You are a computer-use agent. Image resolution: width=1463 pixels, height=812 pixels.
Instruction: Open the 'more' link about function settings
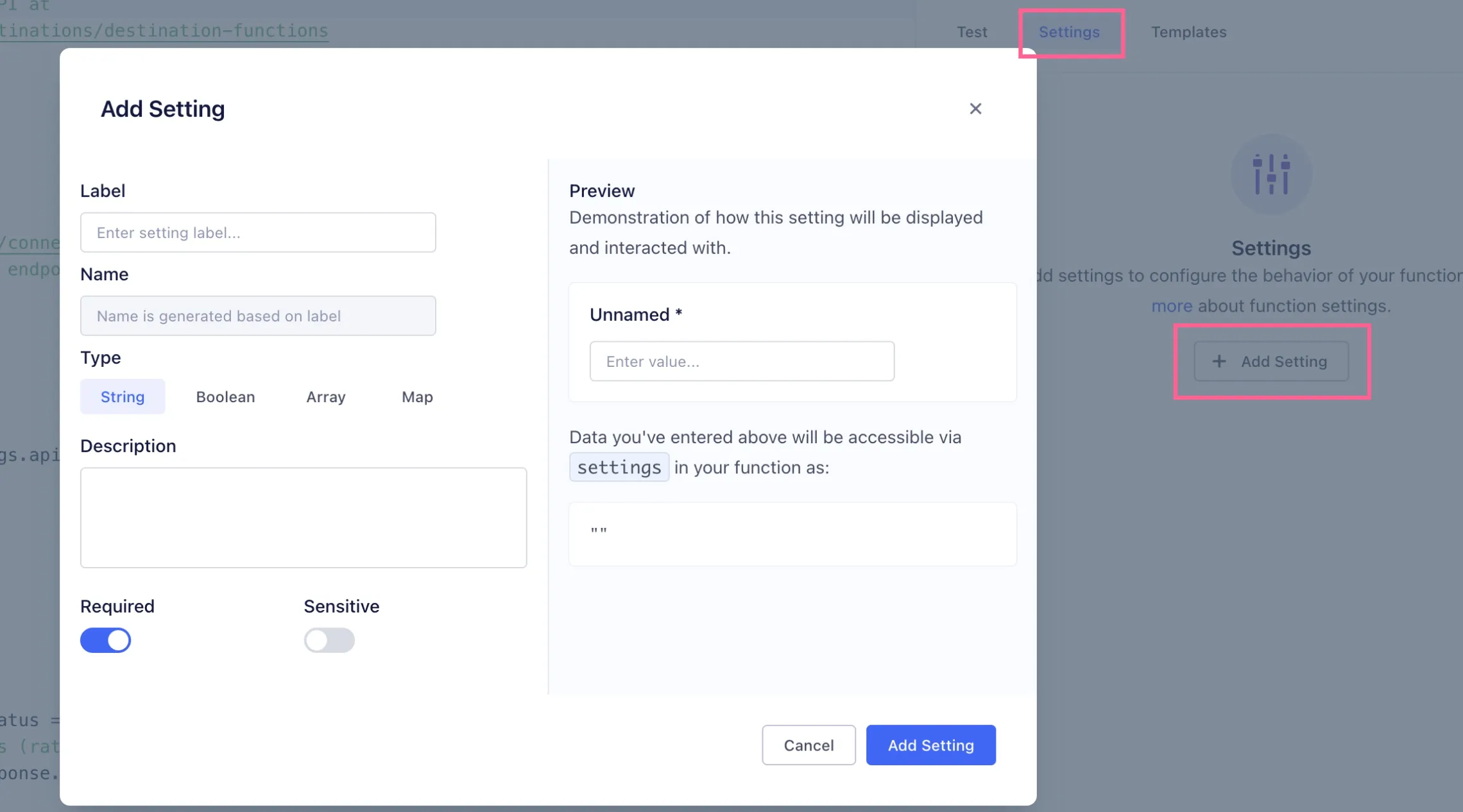(1172, 306)
